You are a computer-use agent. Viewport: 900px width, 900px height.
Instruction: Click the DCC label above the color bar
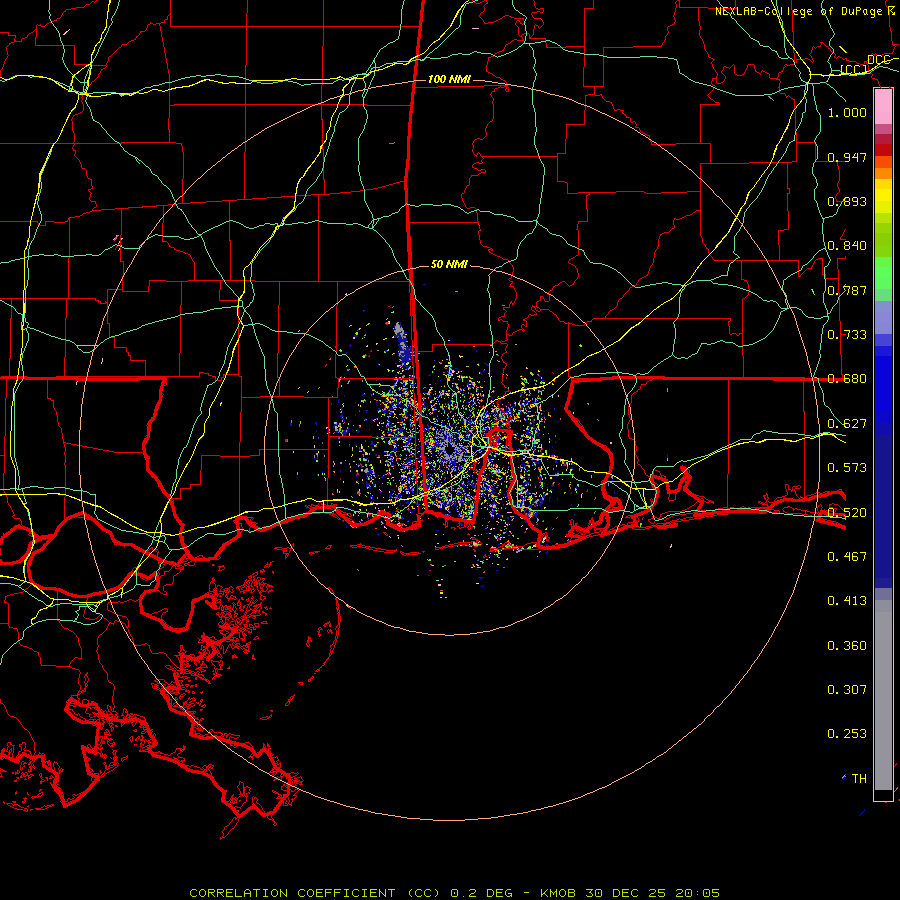coord(878,60)
